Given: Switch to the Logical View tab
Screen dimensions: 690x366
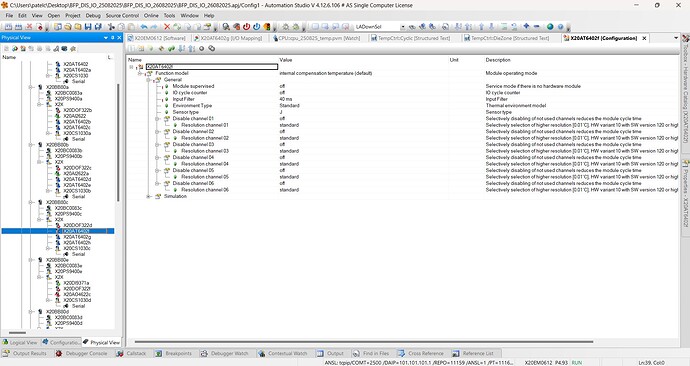Looking at the screenshot, I should [20, 342].
